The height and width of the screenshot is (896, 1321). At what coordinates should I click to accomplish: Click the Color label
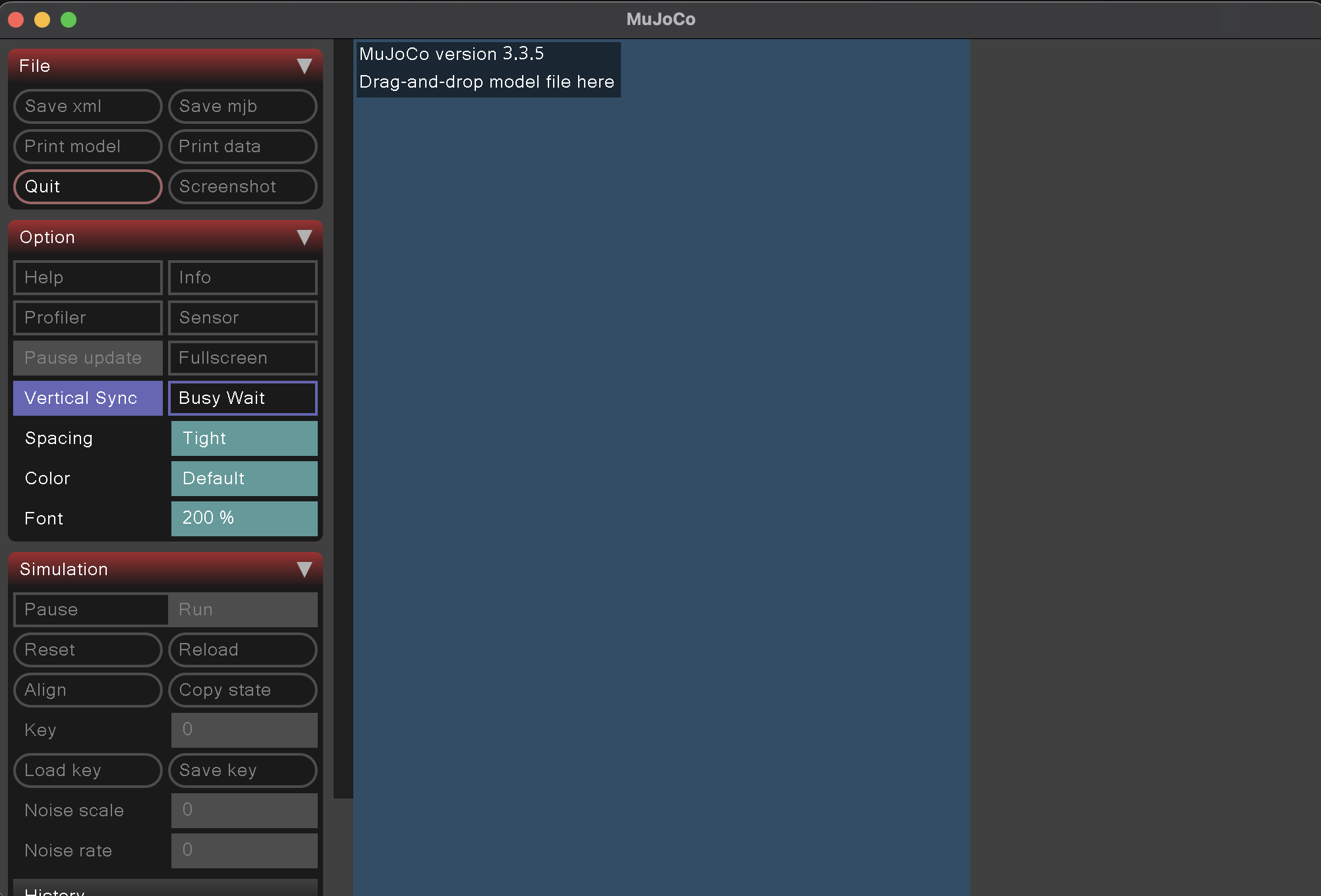pos(47,478)
